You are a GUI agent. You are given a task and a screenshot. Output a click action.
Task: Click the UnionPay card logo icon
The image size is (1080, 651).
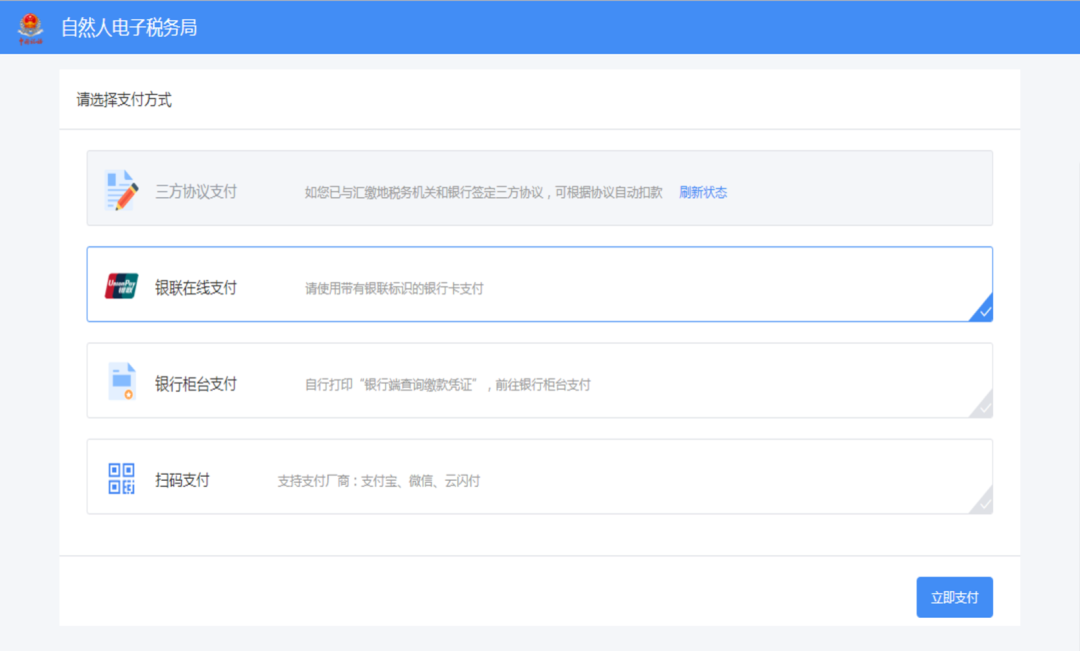pos(121,286)
